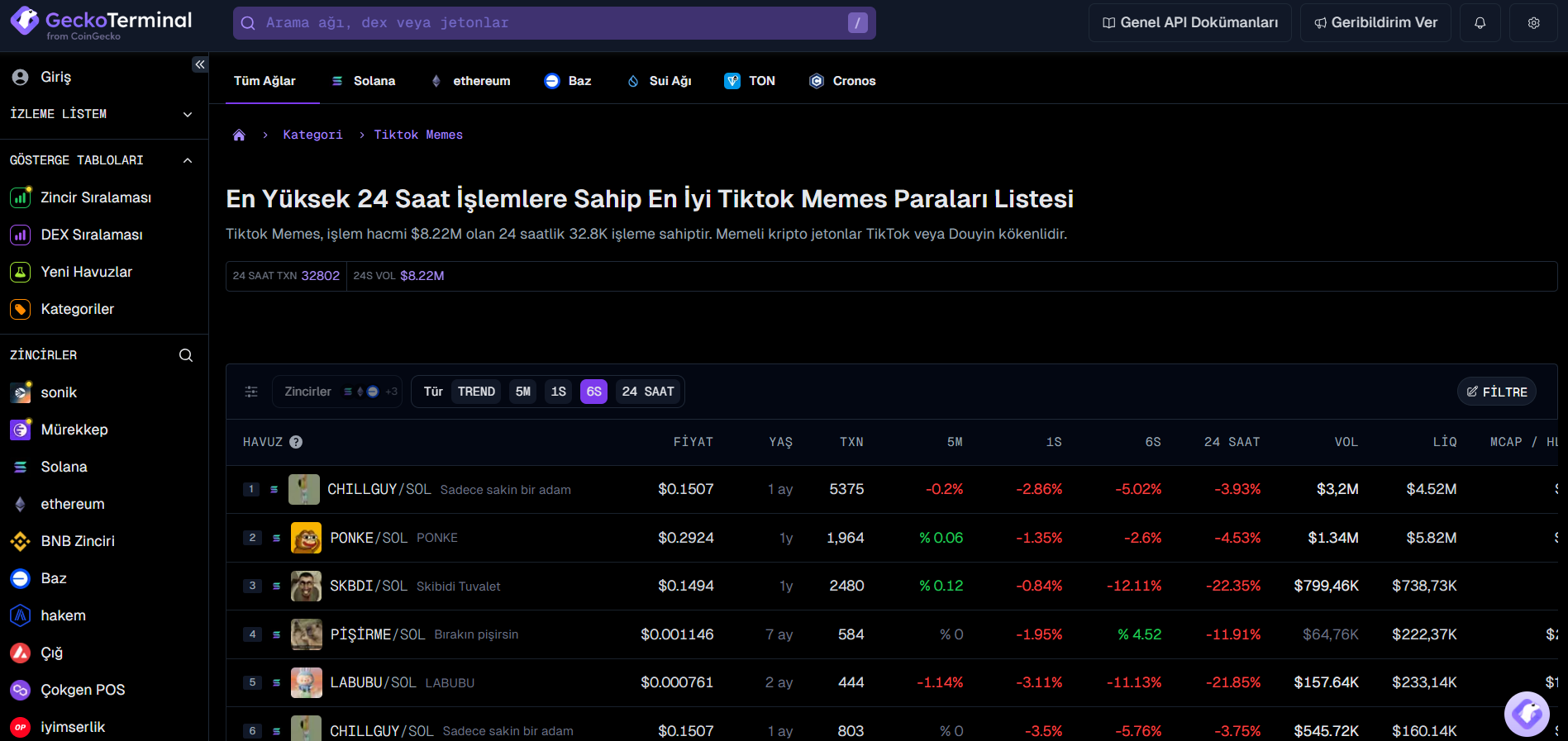Open PONKE token thumbnail
This screenshot has width=1568, height=741.
306,538
